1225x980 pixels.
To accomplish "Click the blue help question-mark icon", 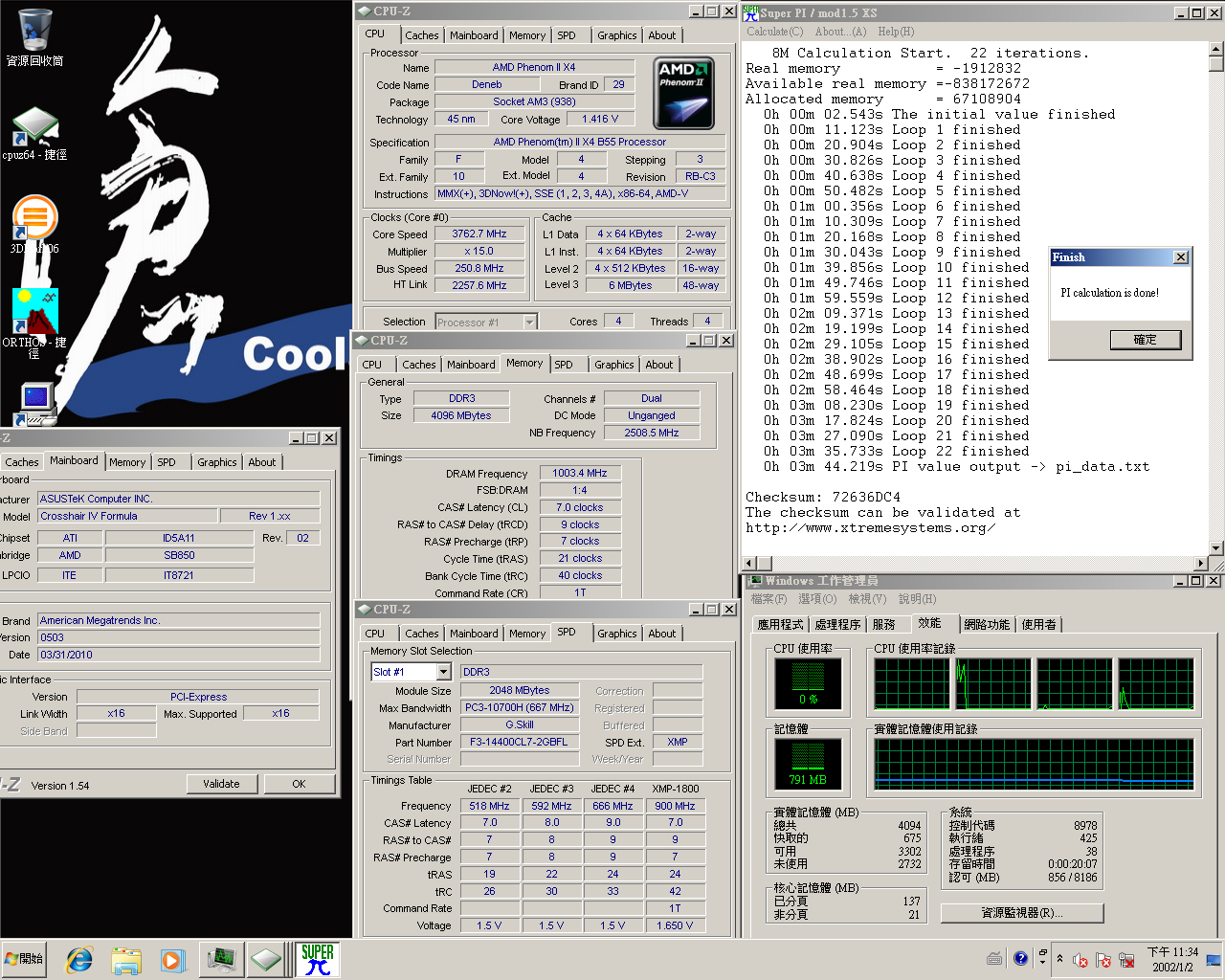I will point(1020,958).
